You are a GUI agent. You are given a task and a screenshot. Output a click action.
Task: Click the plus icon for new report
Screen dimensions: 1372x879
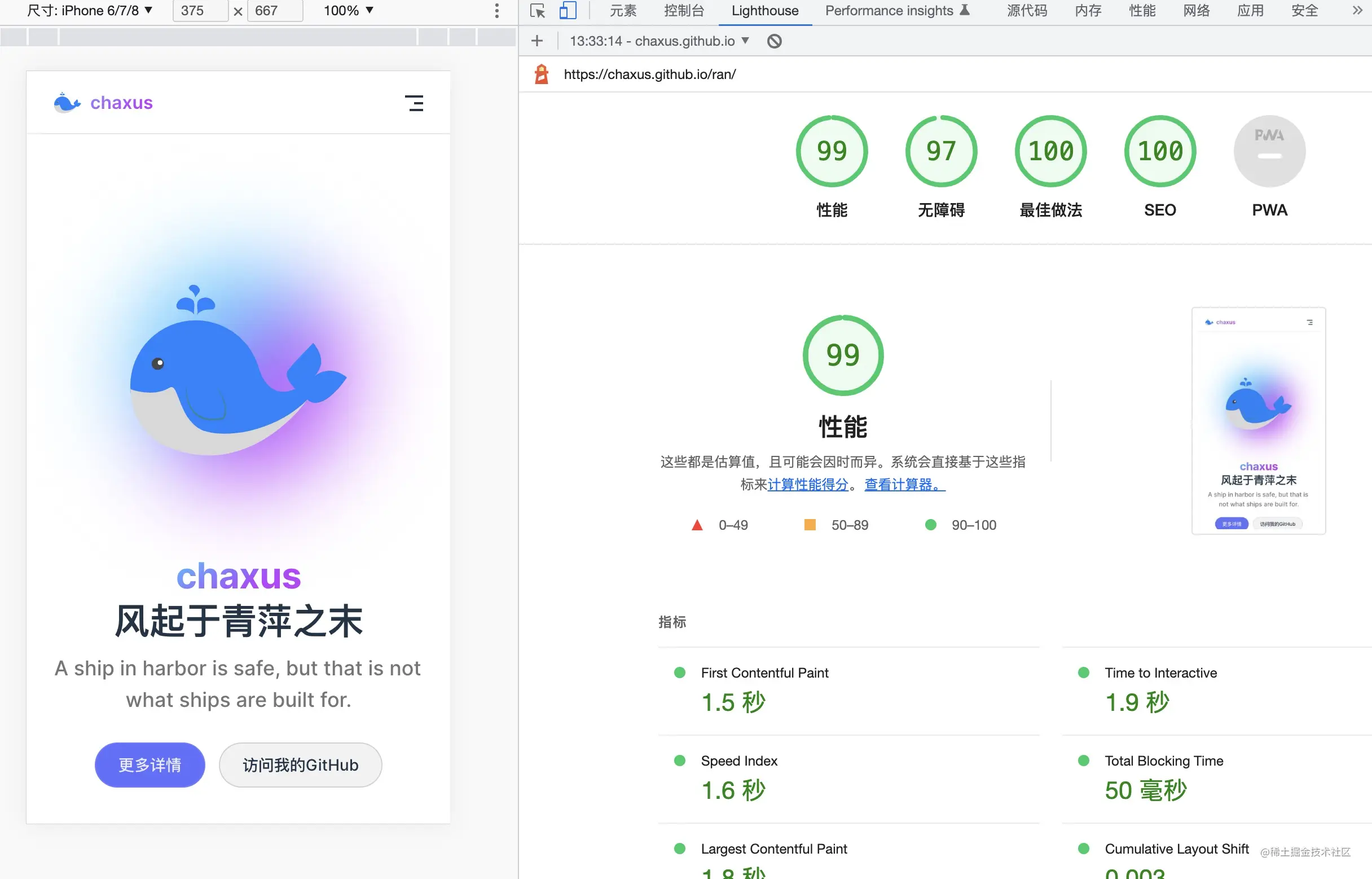(x=537, y=41)
